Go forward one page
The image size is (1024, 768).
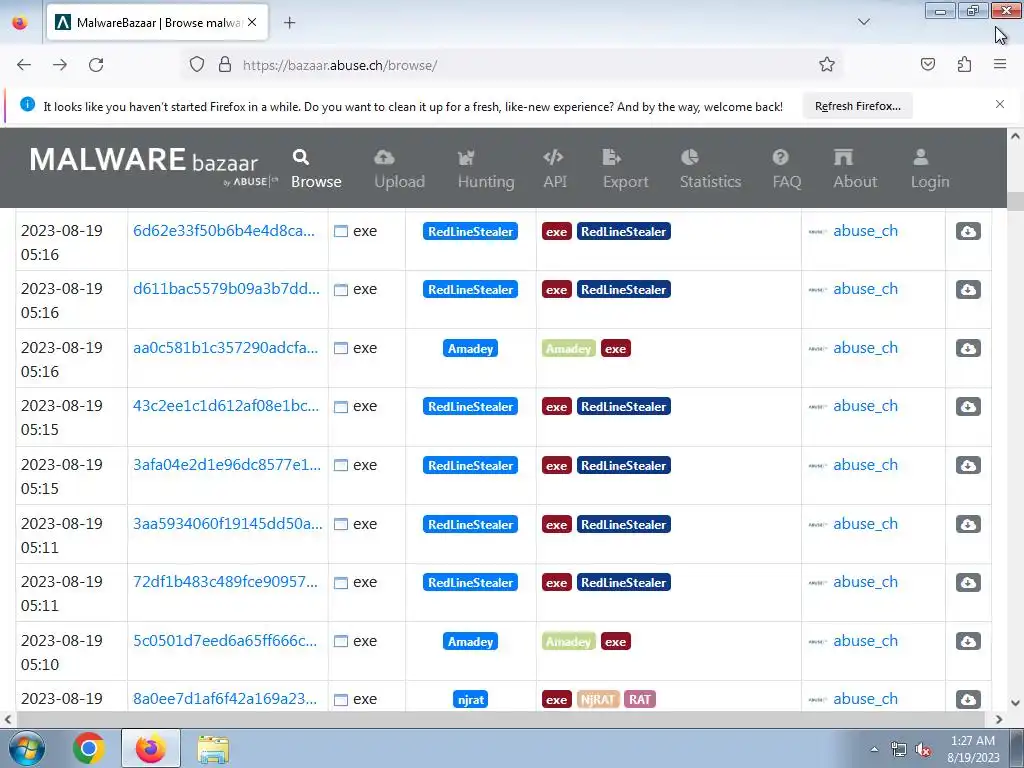[x=60, y=65]
